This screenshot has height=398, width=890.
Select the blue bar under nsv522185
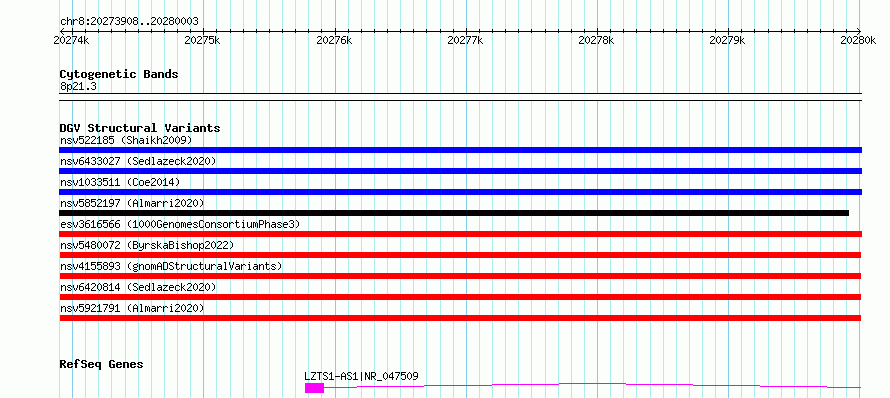tap(461, 150)
